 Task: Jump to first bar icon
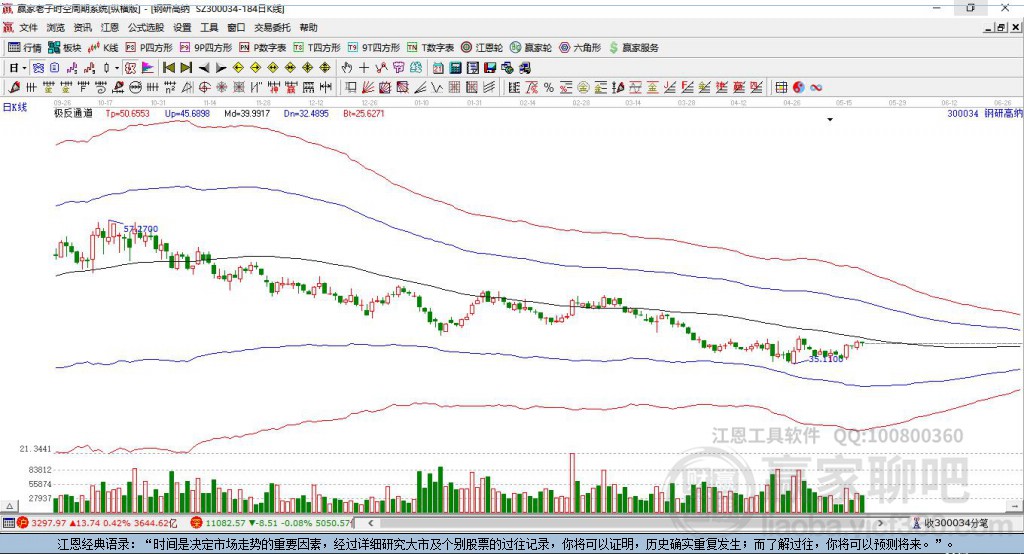[168, 68]
